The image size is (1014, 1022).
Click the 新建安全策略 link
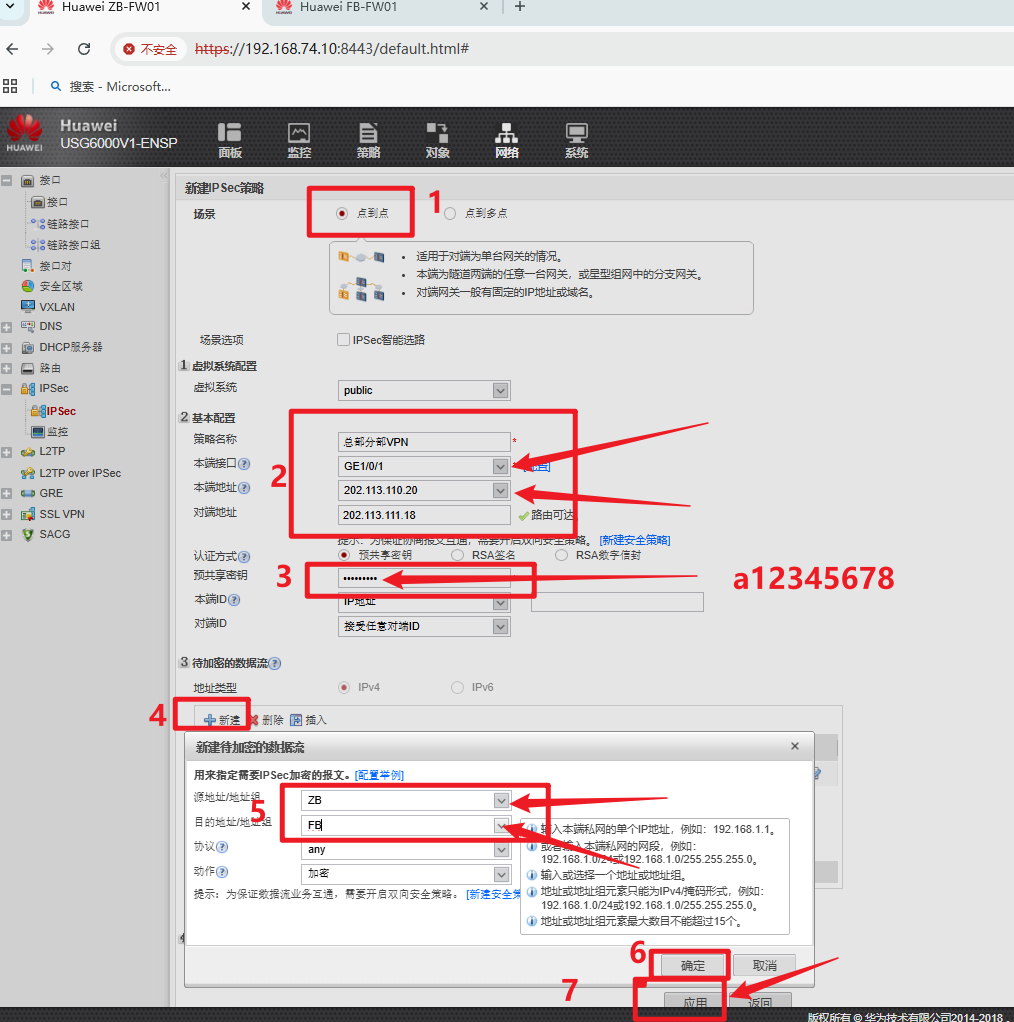(634, 540)
